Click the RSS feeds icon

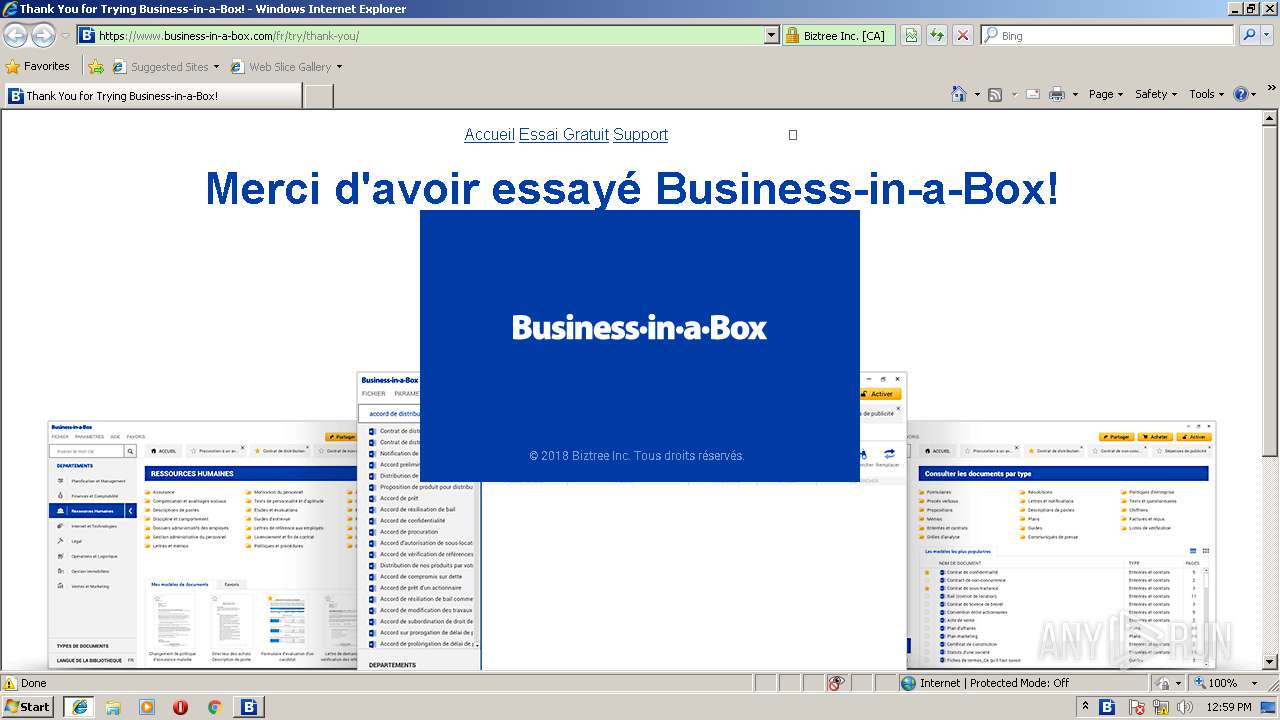coord(995,94)
